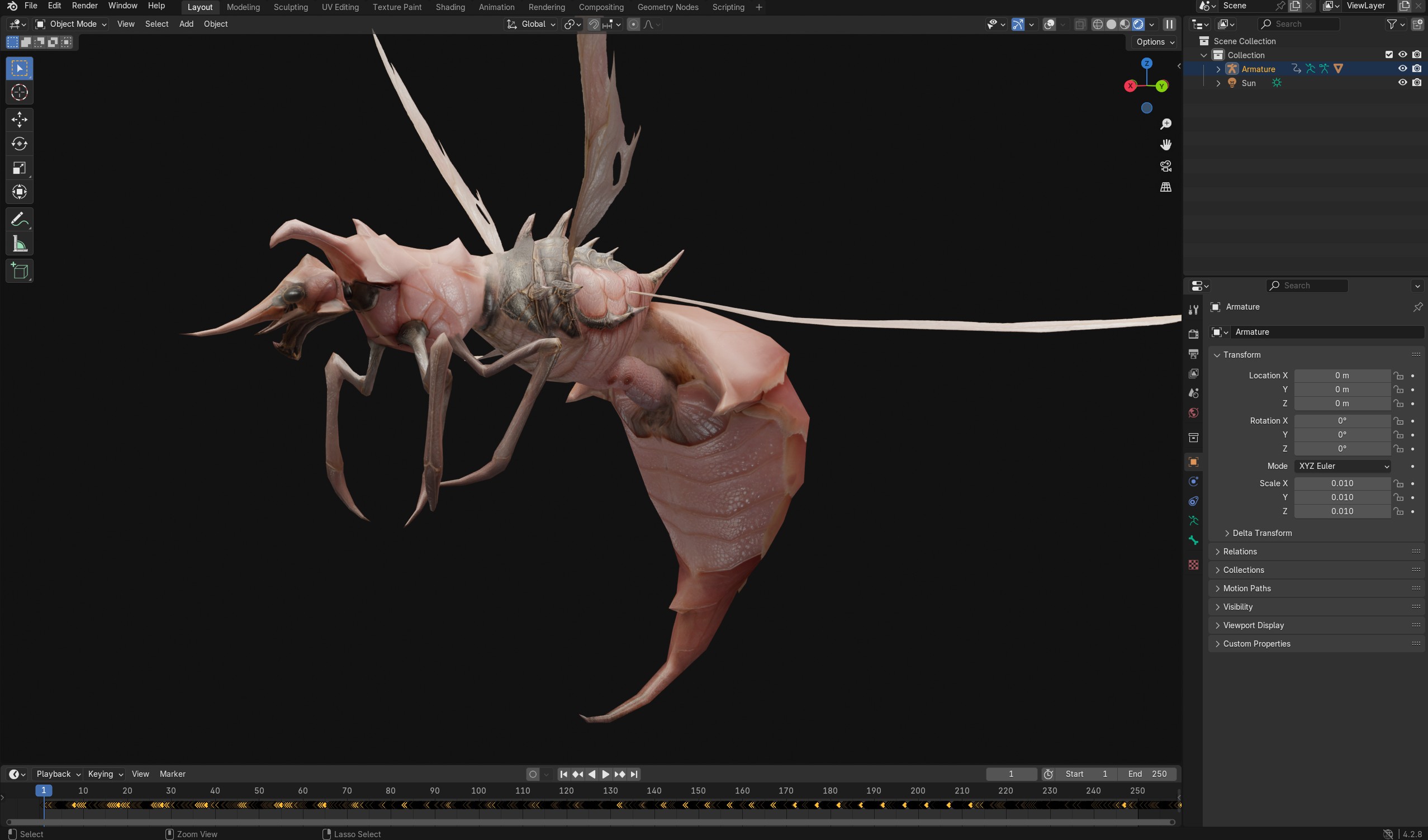1428x840 pixels.
Task: Select the Add Cube tool
Action: [19, 271]
